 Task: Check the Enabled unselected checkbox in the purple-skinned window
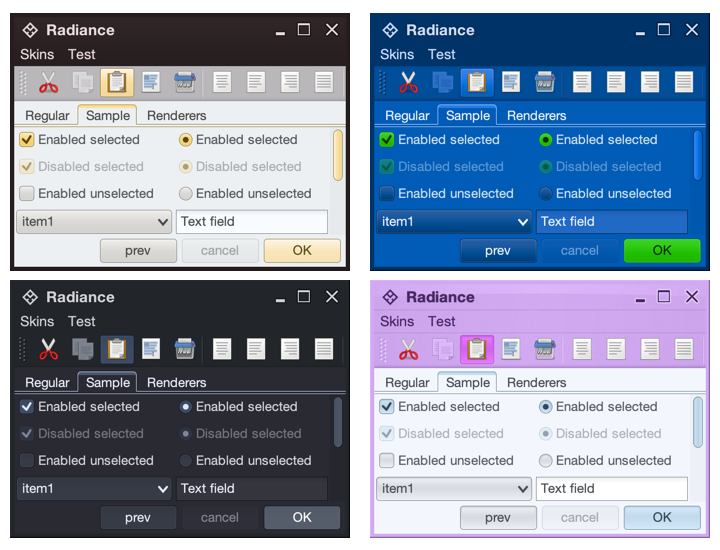(387, 460)
